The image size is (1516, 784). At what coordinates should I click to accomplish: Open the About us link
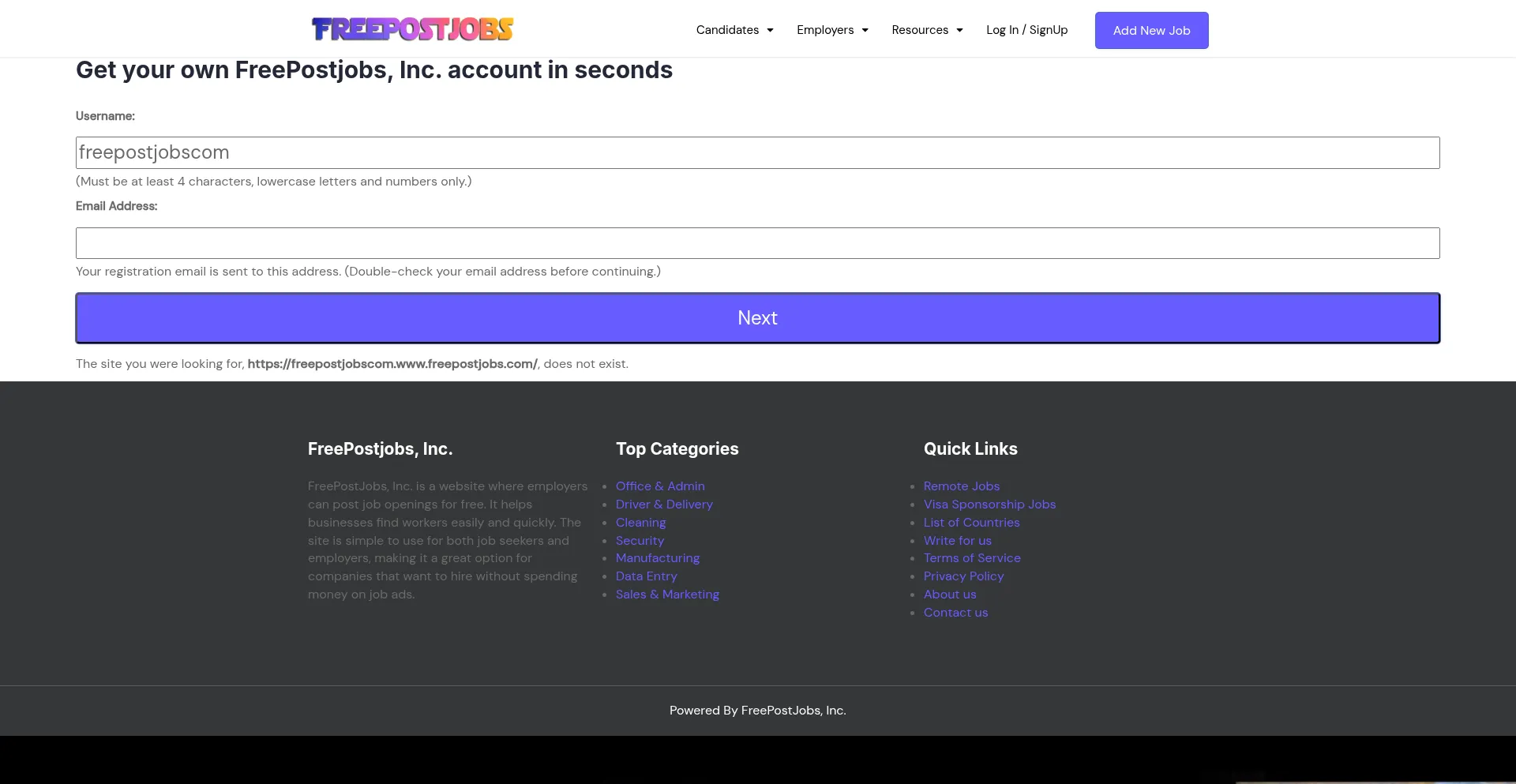(950, 595)
